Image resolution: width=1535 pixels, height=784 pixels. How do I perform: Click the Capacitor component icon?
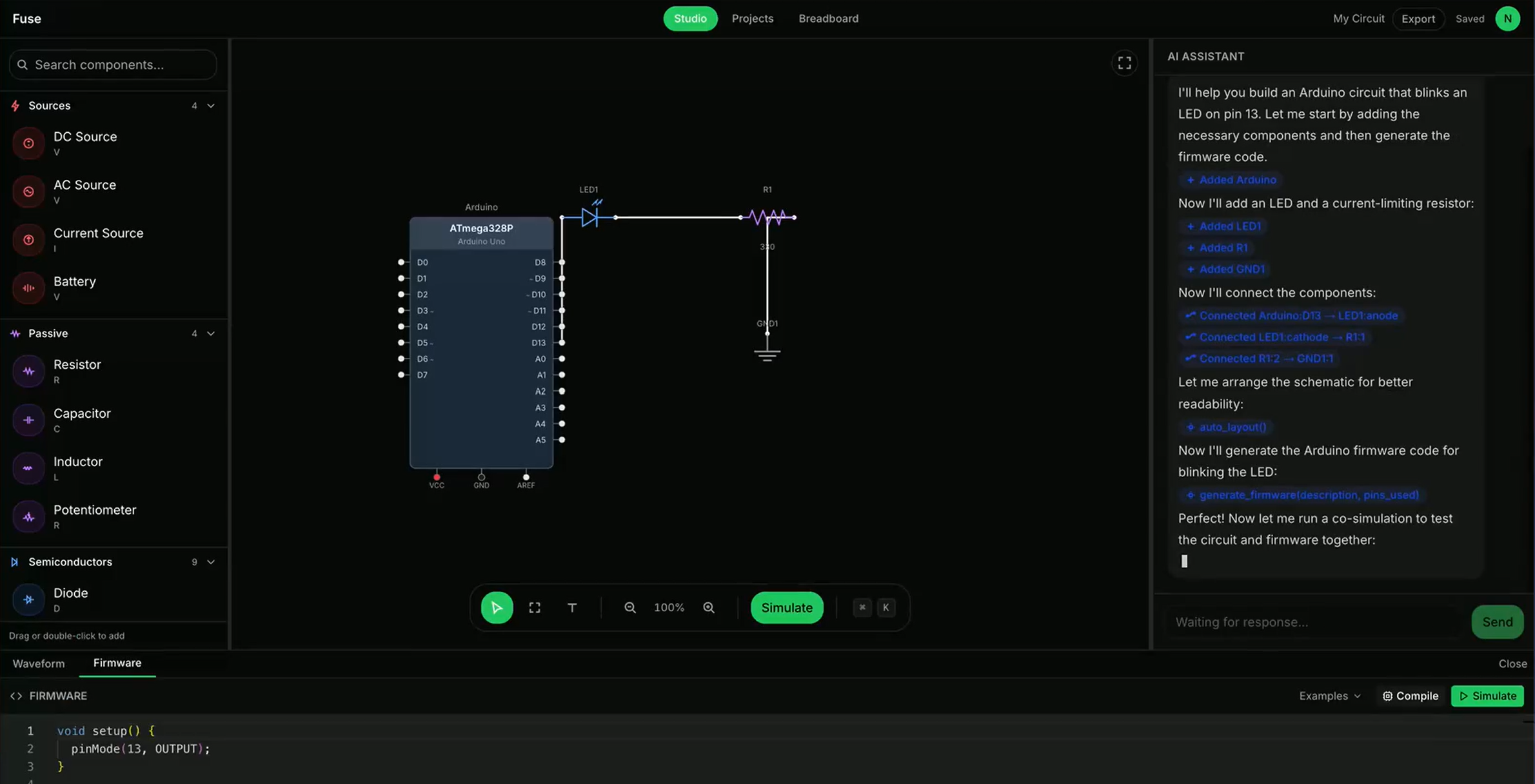pos(28,420)
